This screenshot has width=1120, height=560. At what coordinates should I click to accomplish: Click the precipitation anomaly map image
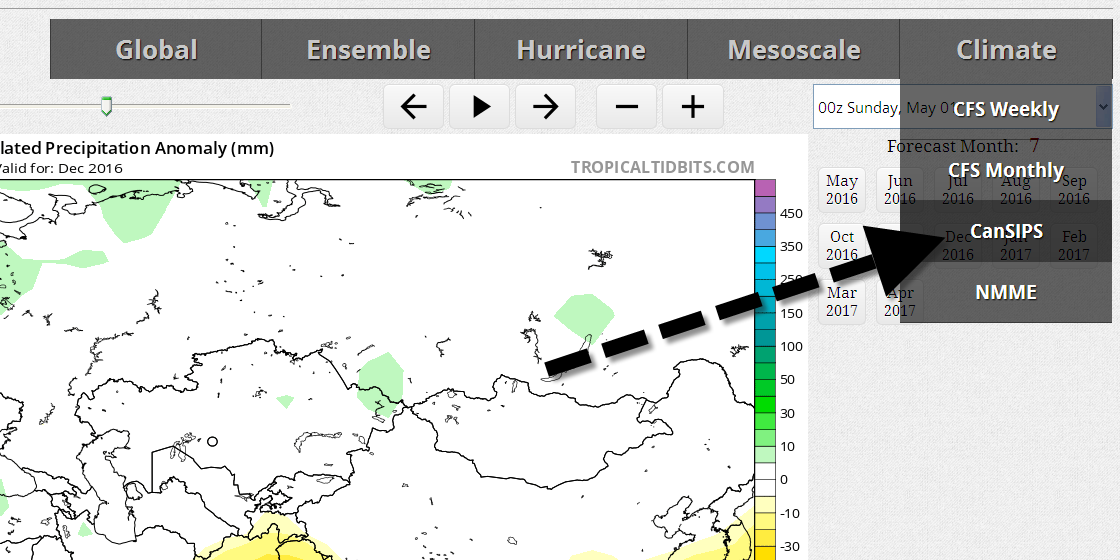(x=404, y=347)
